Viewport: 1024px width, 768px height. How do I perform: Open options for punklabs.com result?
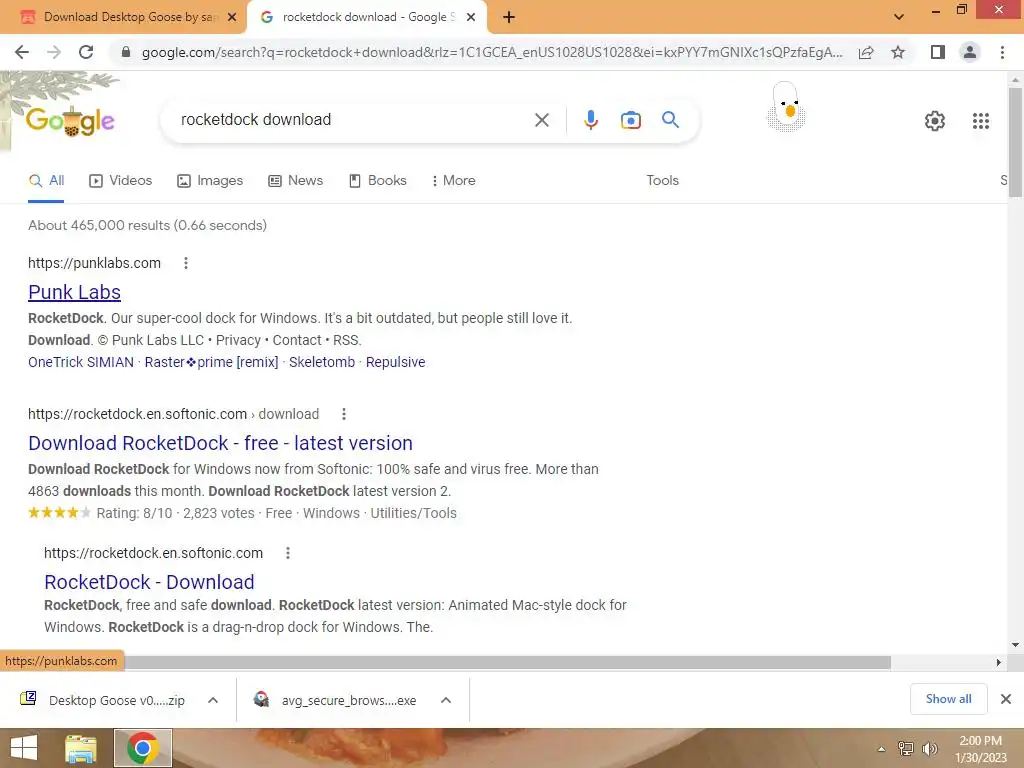pyautogui.click(x=186, y=263)
